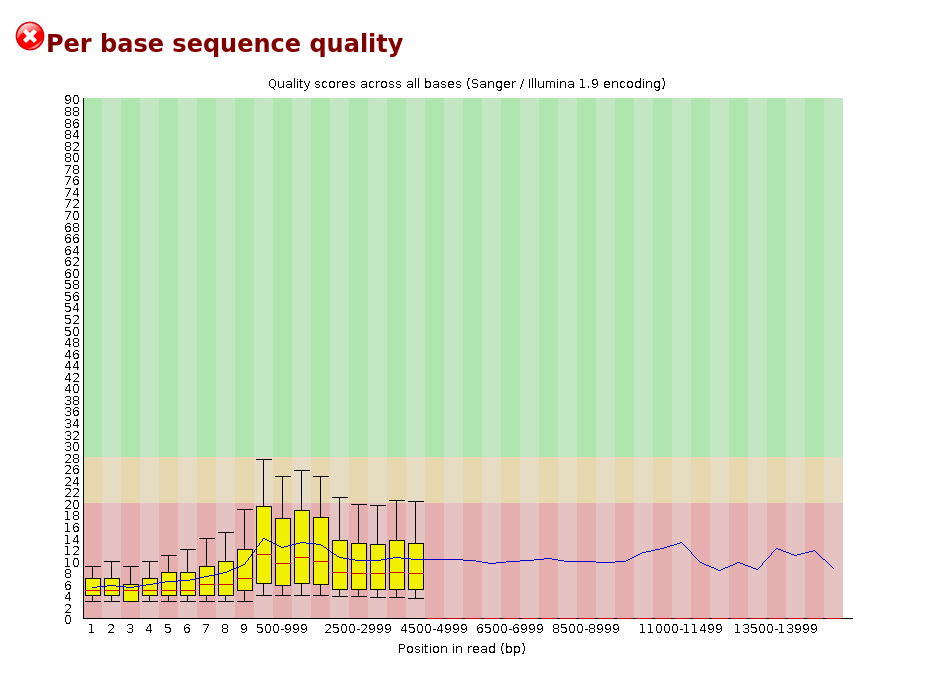Click the tallest yellow box at 500-999

click(x=264, y=545)
